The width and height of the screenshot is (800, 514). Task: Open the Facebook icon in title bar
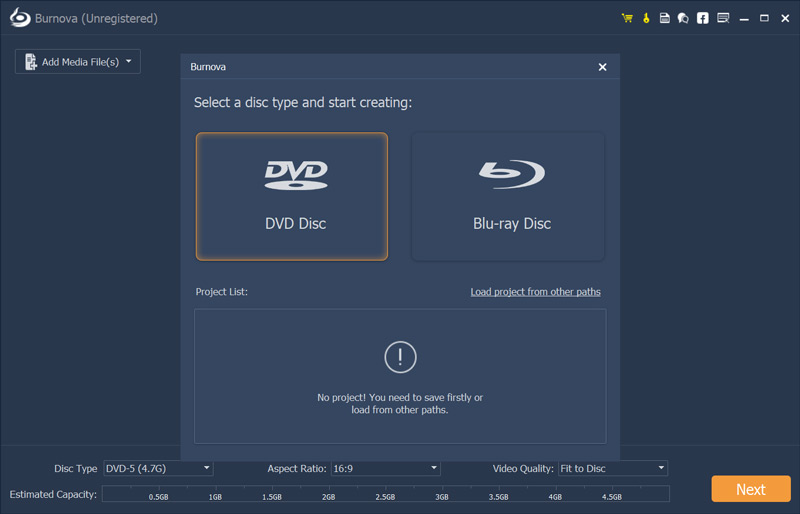(703, 18)
